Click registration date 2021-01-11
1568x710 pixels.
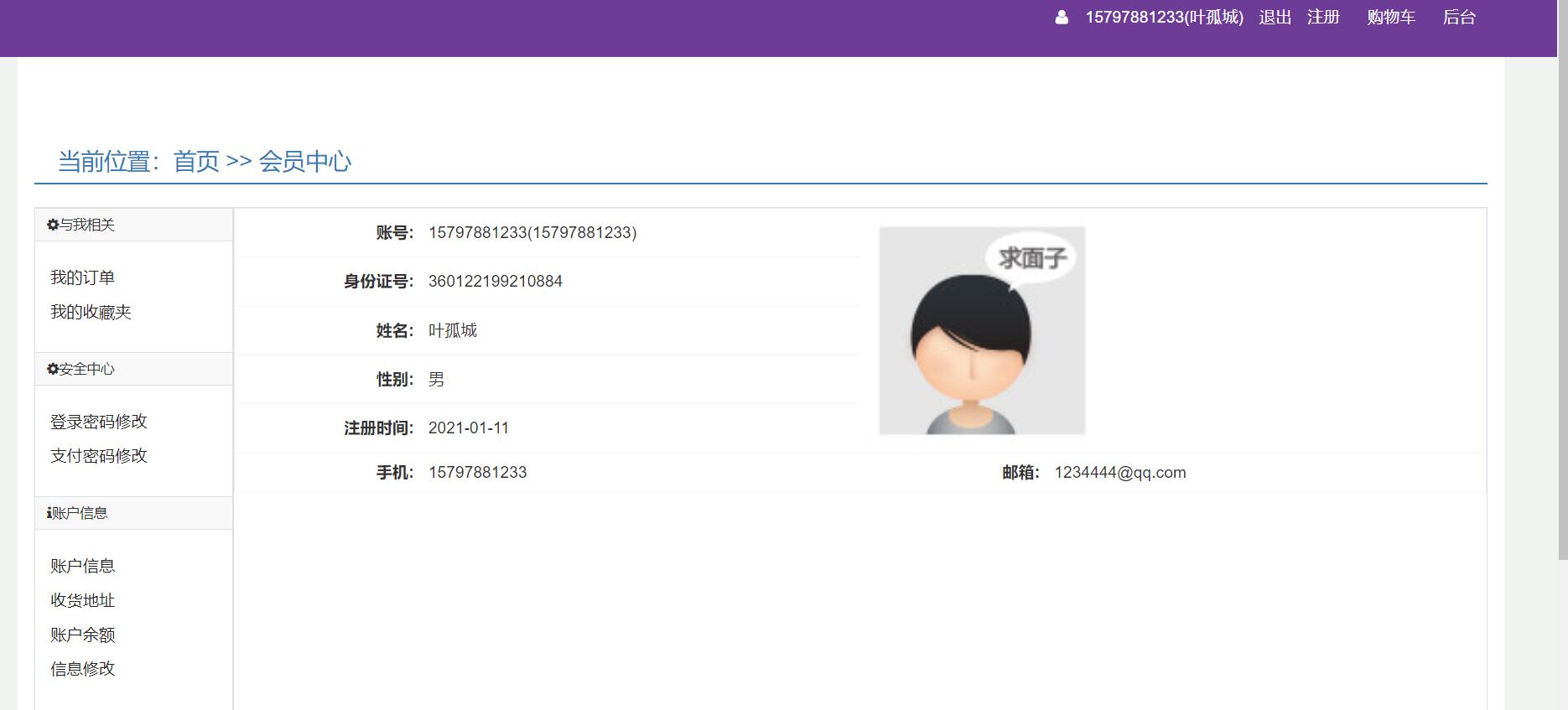click(x=469, y=428)
